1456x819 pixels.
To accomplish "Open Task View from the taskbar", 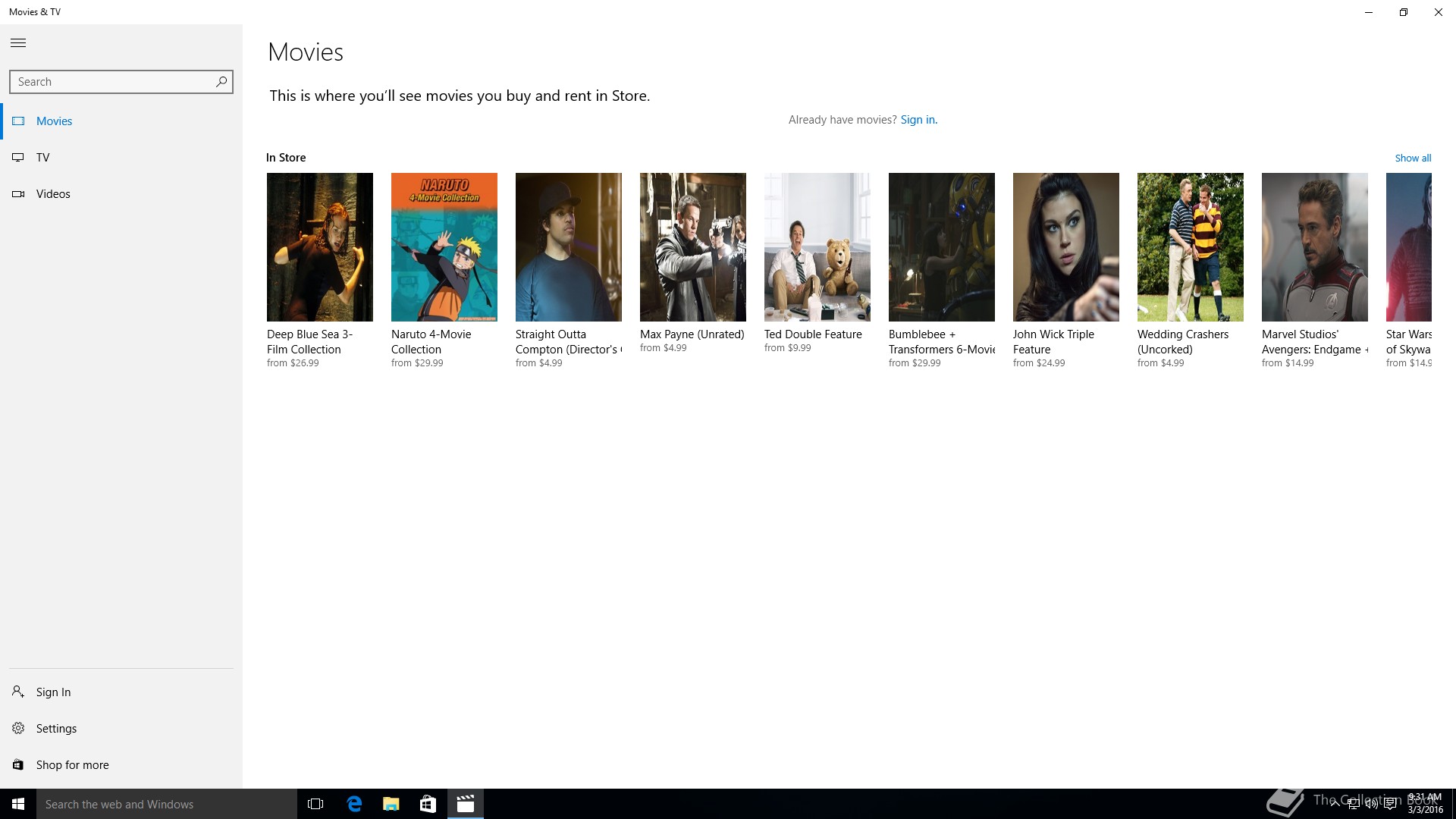I will (x=315, y=804).
